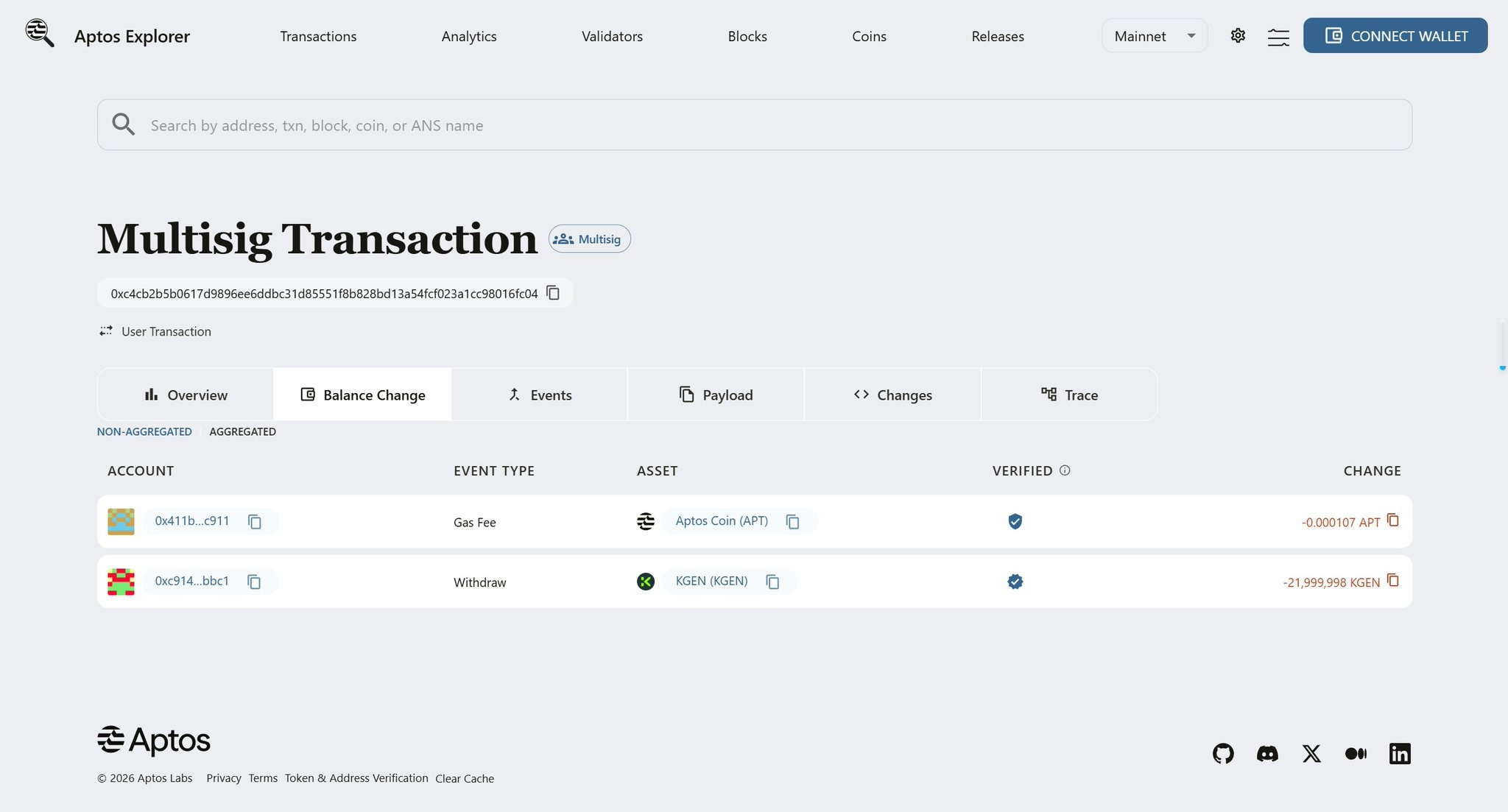
Task: Open Token & Address Verification link
Action: 356,778
